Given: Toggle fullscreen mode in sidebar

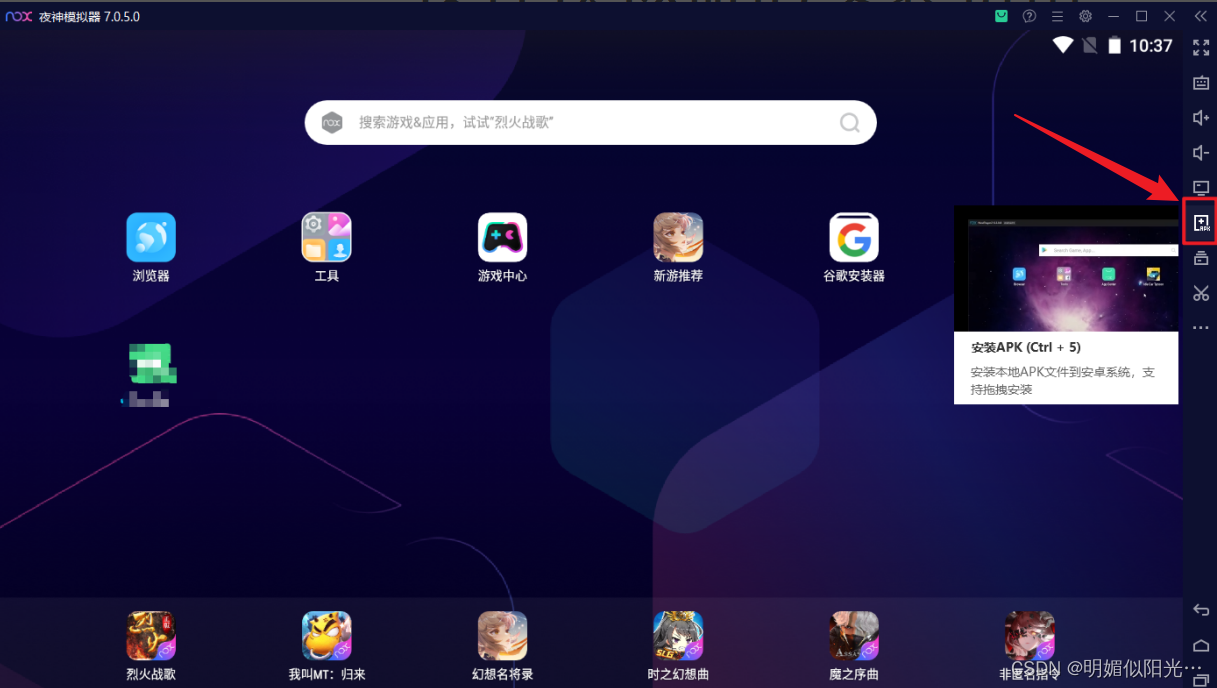Looking at the screenshot, I should [x=1201, y=47].
